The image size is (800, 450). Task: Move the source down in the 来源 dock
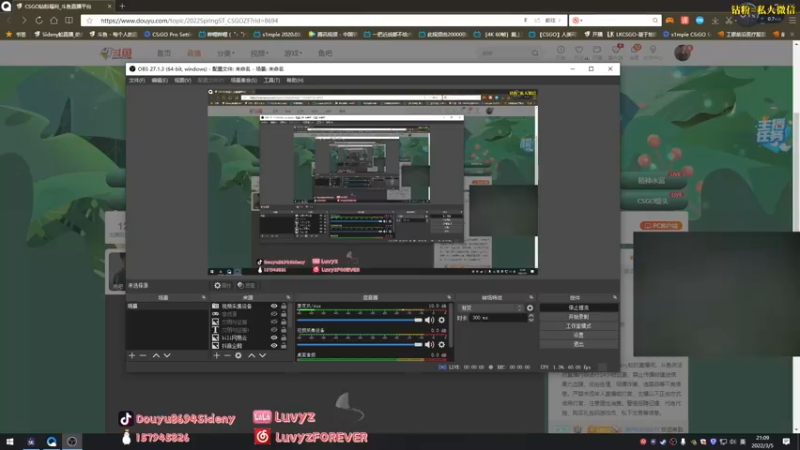coord(262,355)
